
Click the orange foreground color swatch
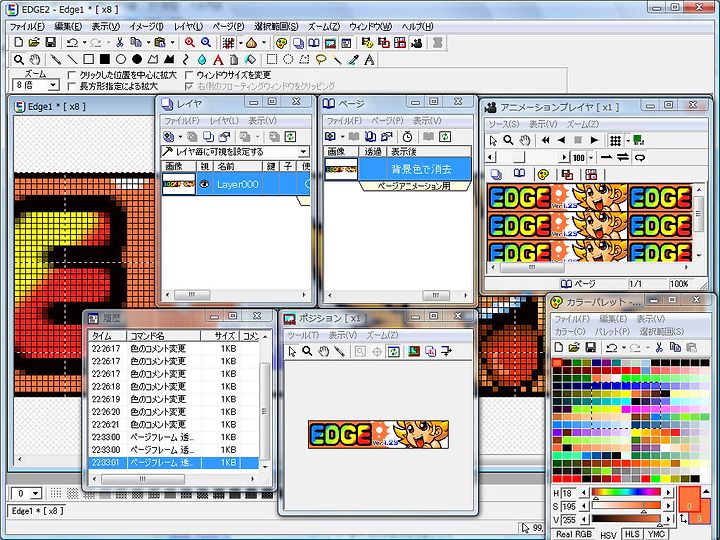689,499
